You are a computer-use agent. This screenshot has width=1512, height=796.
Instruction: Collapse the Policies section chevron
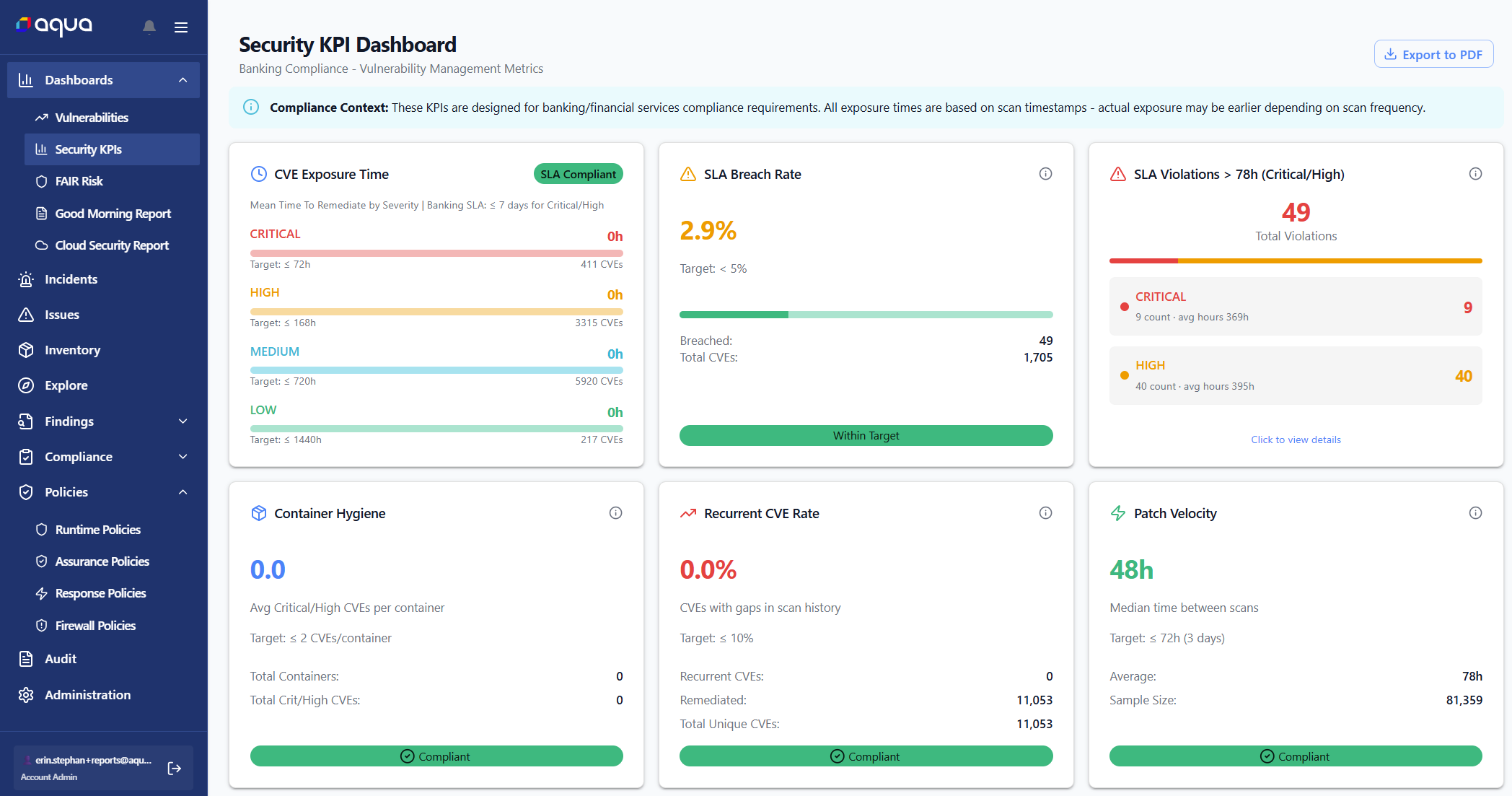click(x=183, y=492)
